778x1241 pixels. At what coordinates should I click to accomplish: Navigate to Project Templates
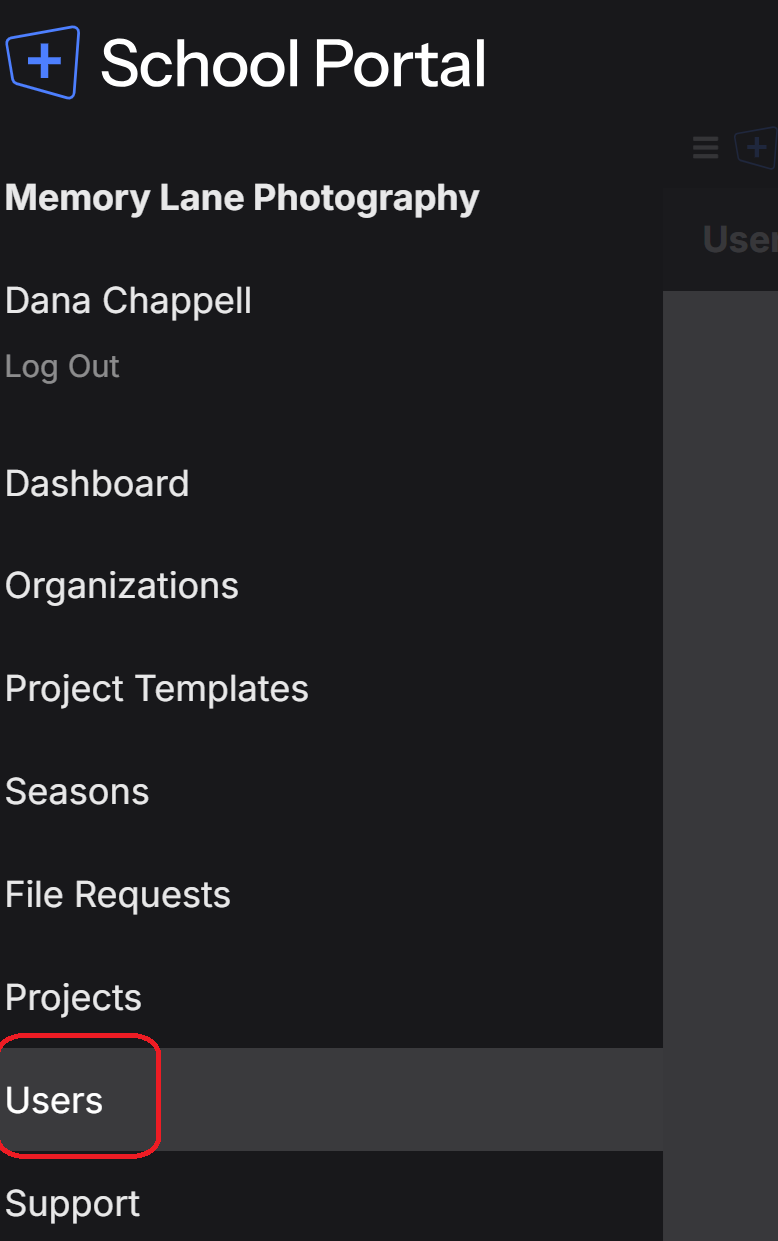point(157,689)
